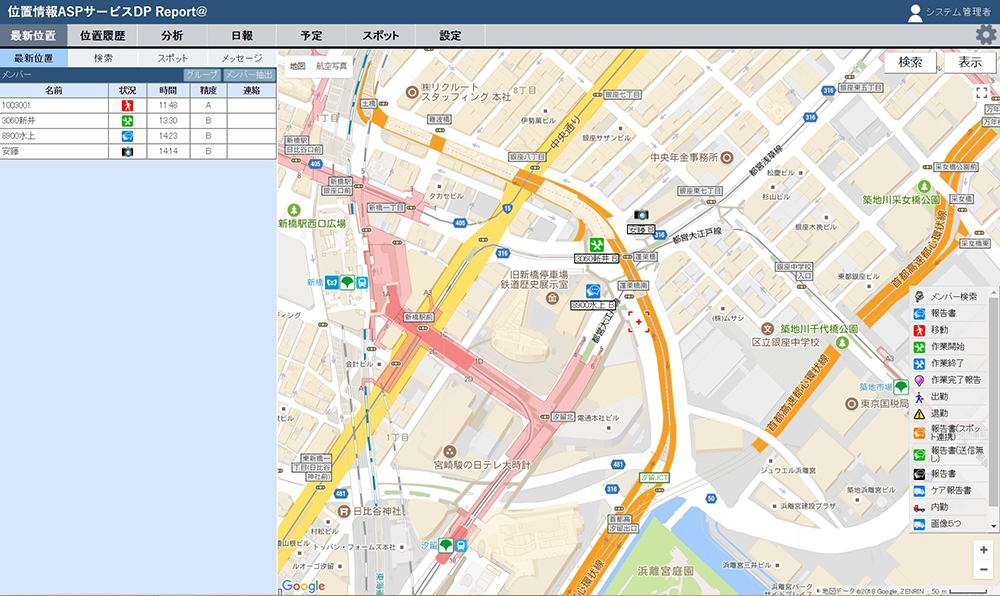Click the 3060新井 label on the map
Screen dimensions: 1000x596
597,258
